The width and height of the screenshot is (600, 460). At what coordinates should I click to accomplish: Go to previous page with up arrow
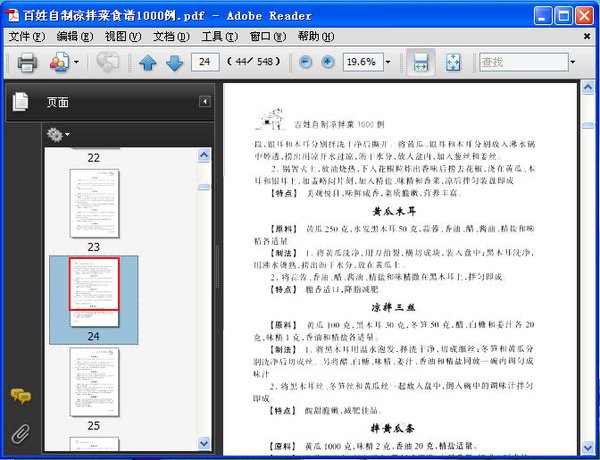pyautogui.click(x=148, y=63)
